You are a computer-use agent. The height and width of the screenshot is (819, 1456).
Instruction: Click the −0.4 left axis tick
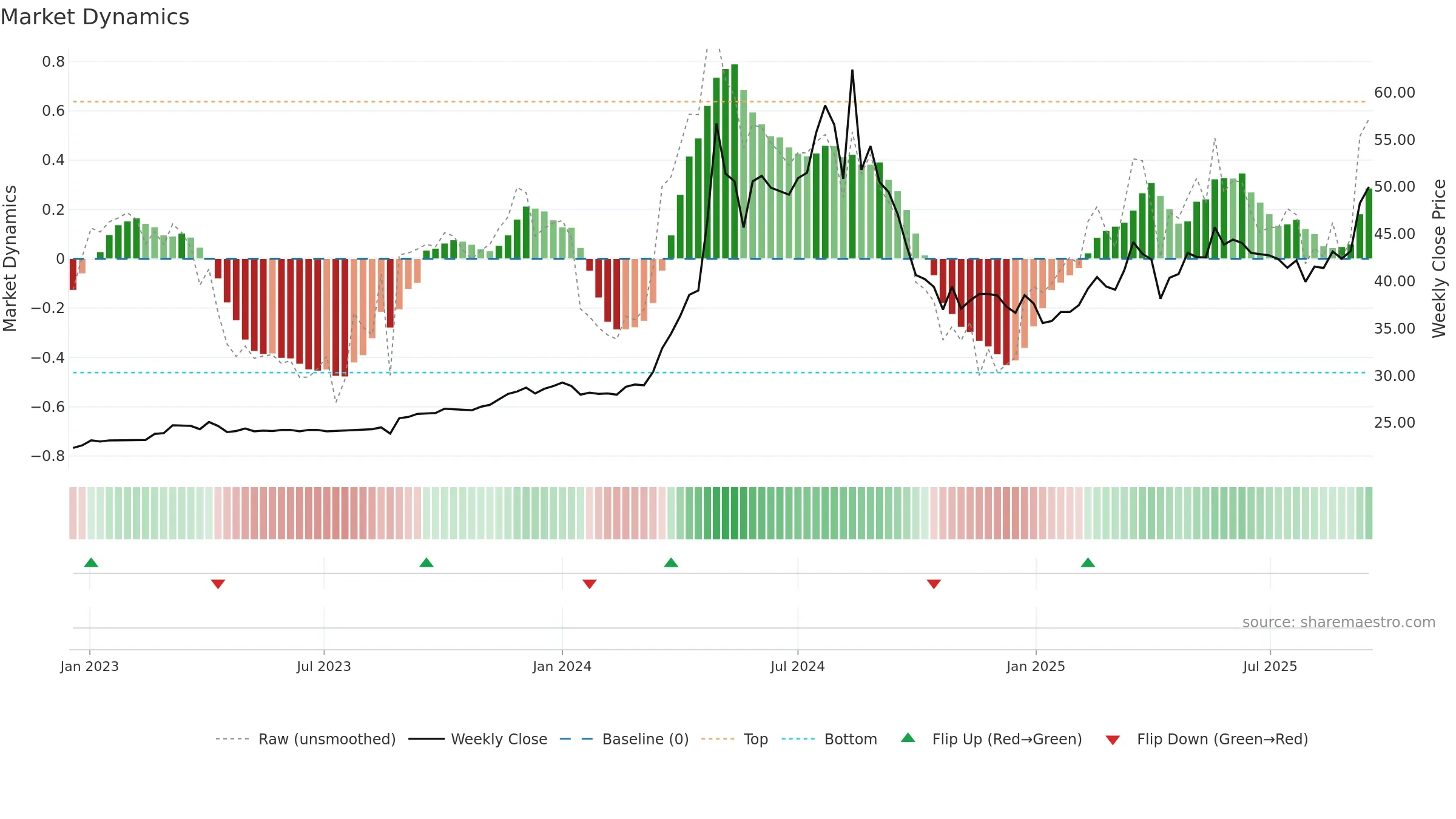pos(48,357)
